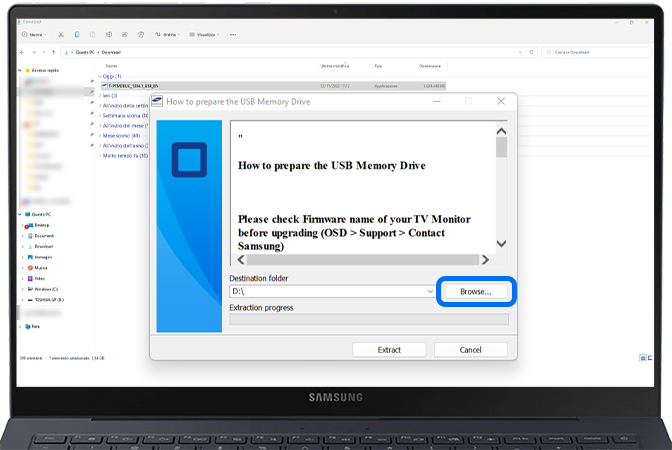Open the Nuovo dropdown menu in Explorer
The height and width of the screenshot is (450, 672).
coord(34,35)
